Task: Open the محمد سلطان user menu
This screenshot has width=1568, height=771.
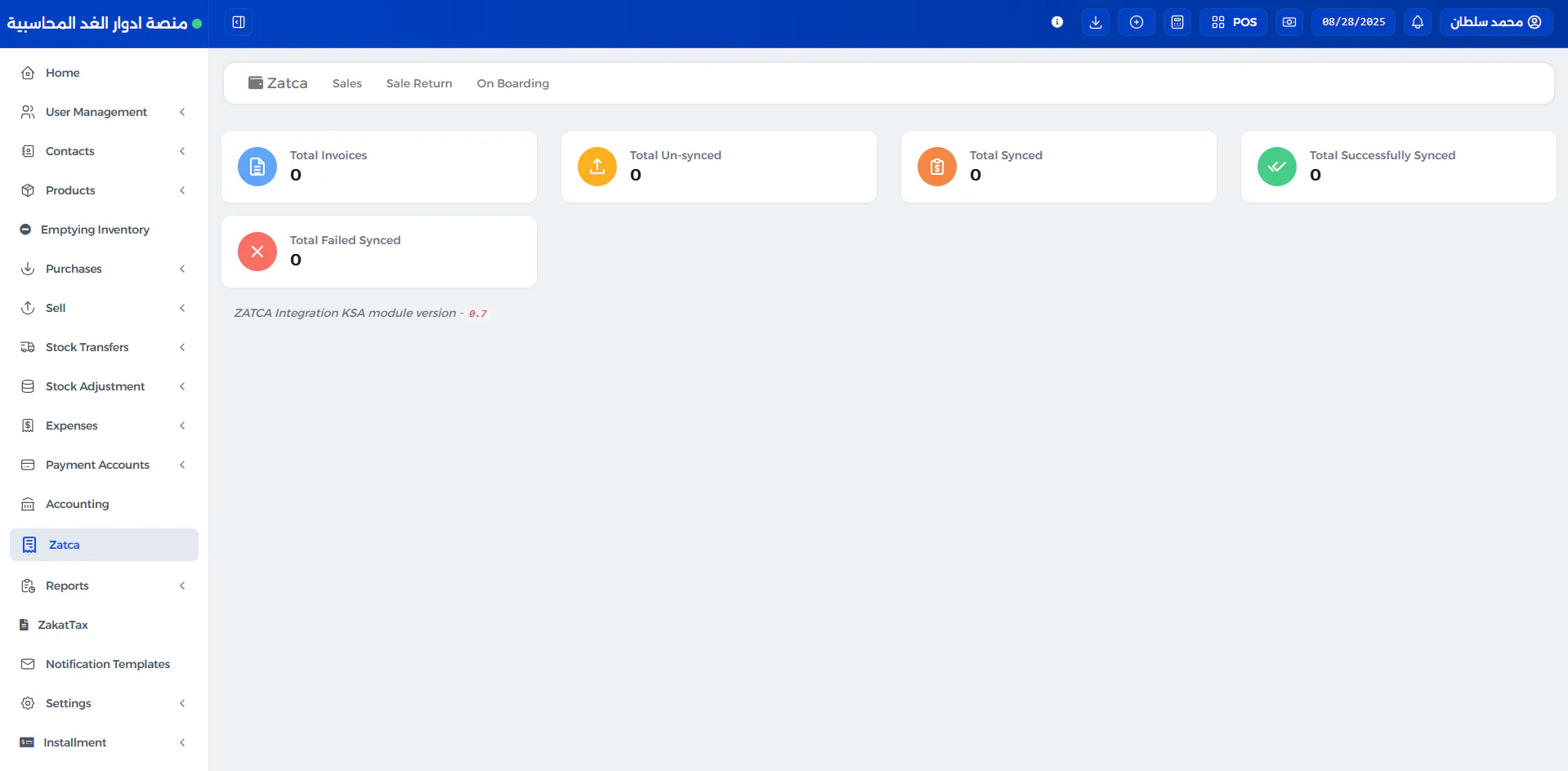Action: tap(1496, 22)
